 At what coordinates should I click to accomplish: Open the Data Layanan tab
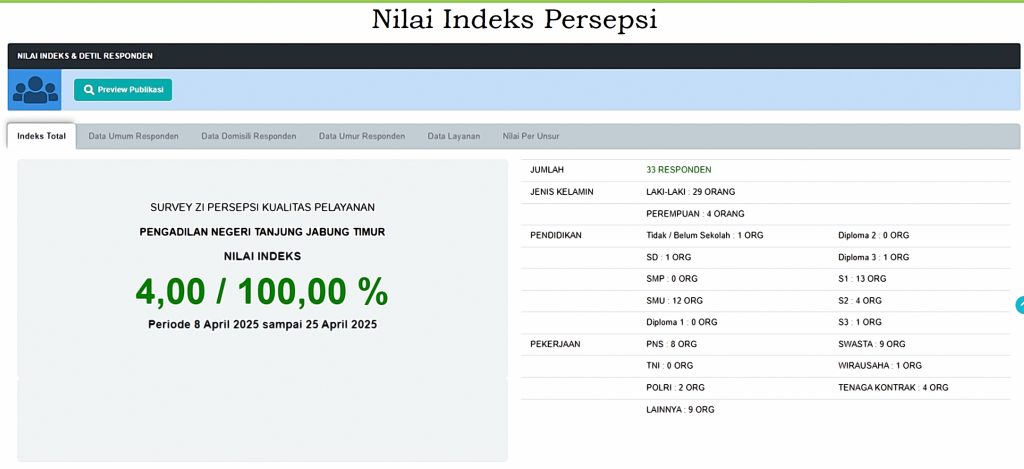click(x=454, y=136)
